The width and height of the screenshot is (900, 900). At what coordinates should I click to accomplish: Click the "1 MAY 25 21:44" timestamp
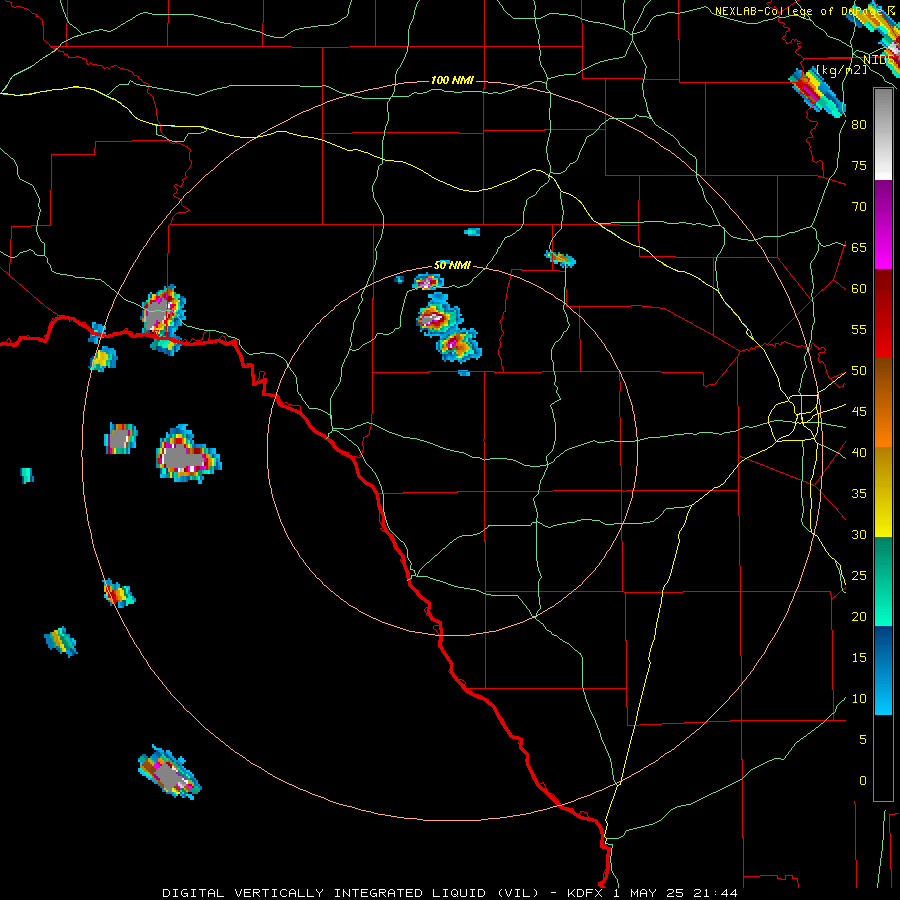tap(675, 893)
